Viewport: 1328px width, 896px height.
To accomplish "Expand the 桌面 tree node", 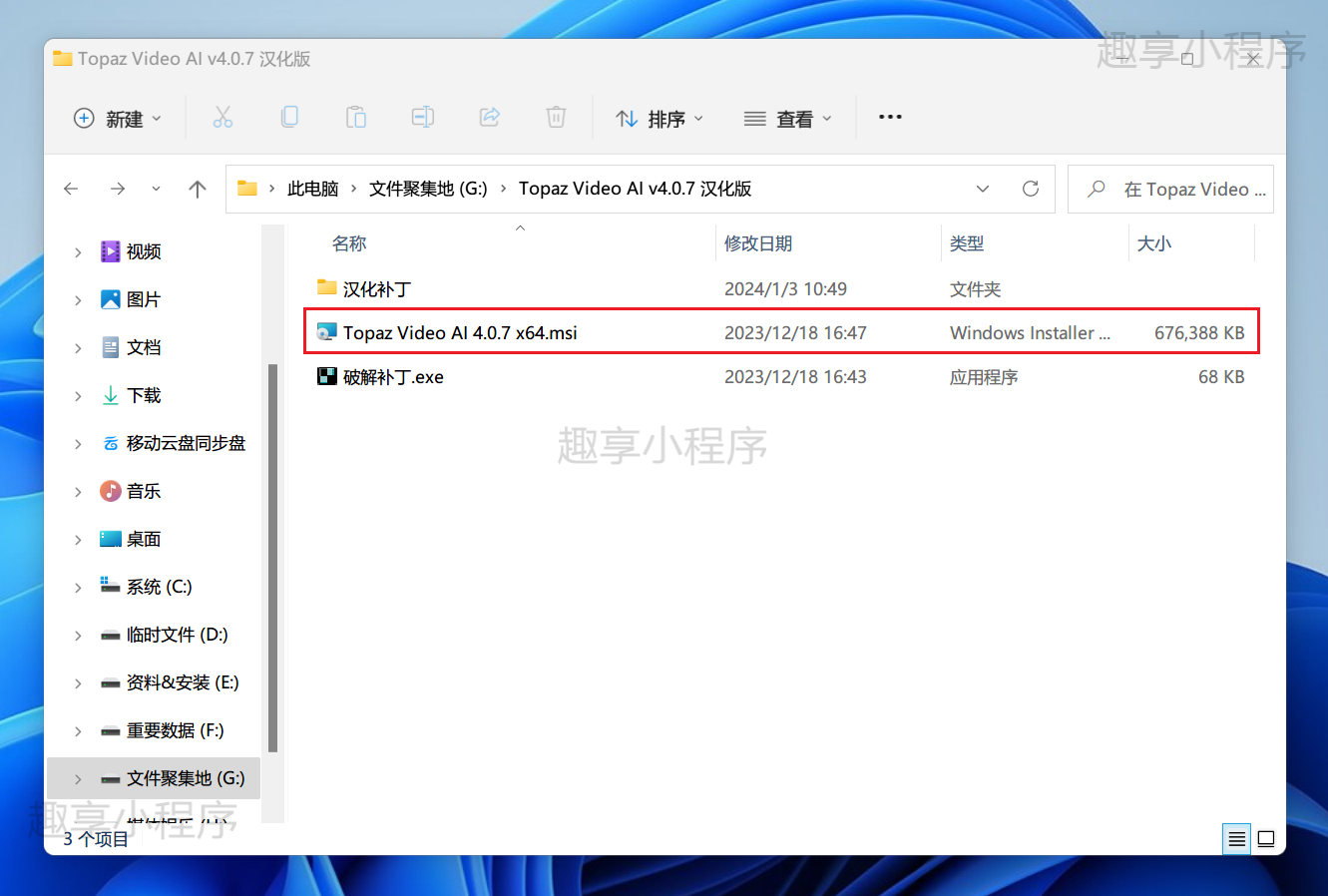I will (x=78, y=540).
